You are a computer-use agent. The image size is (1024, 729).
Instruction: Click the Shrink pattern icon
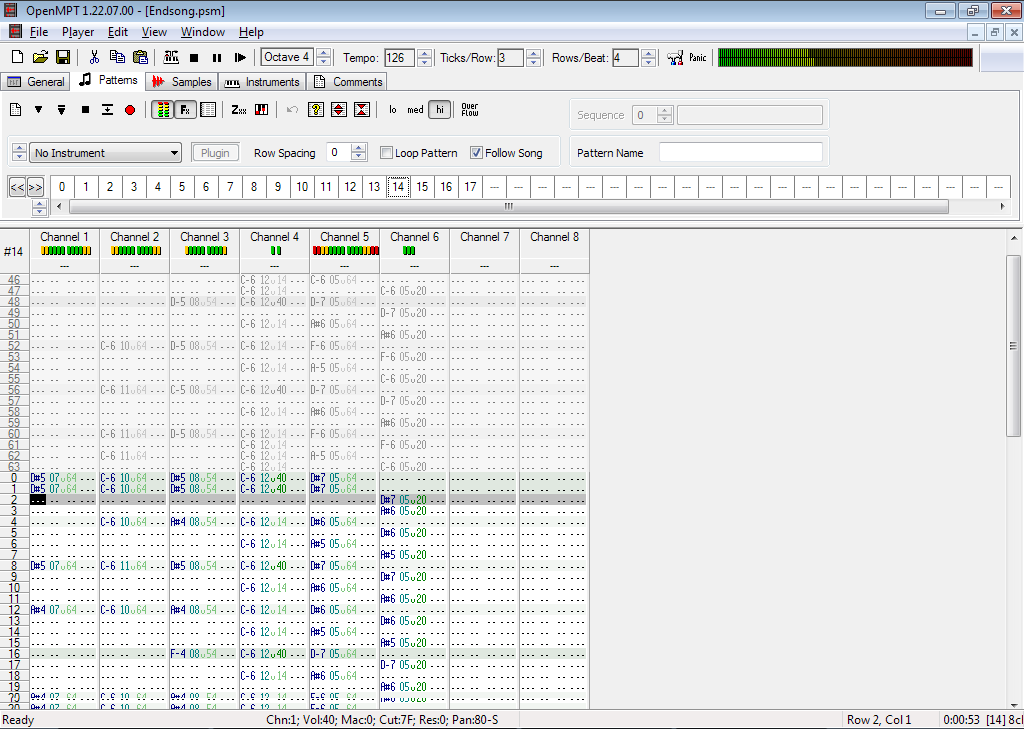pos(362,110)
